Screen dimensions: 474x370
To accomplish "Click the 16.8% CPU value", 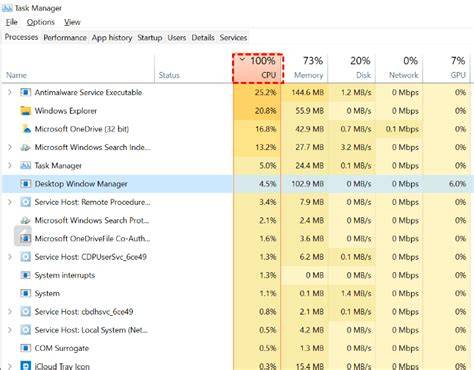I will click(x=266, y=129).
